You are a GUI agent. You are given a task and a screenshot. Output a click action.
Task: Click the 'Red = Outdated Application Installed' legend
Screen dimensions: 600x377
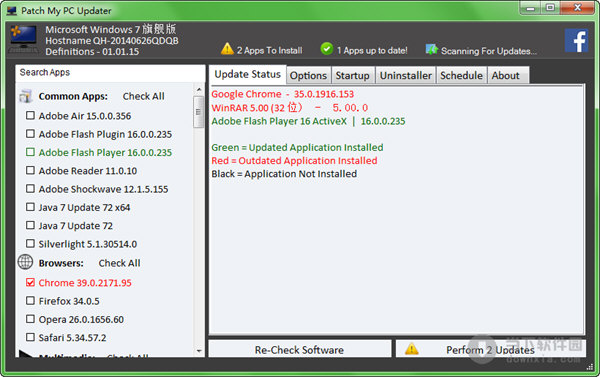tap(294, 161)
